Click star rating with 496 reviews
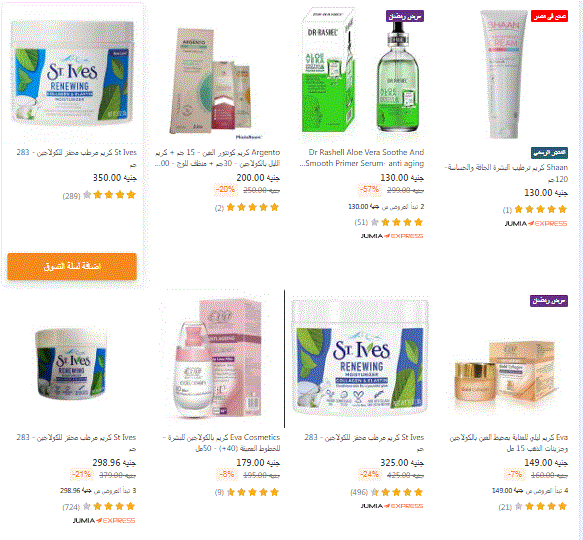The width and height of the screenshot is (583, 540). coord(397,492)
